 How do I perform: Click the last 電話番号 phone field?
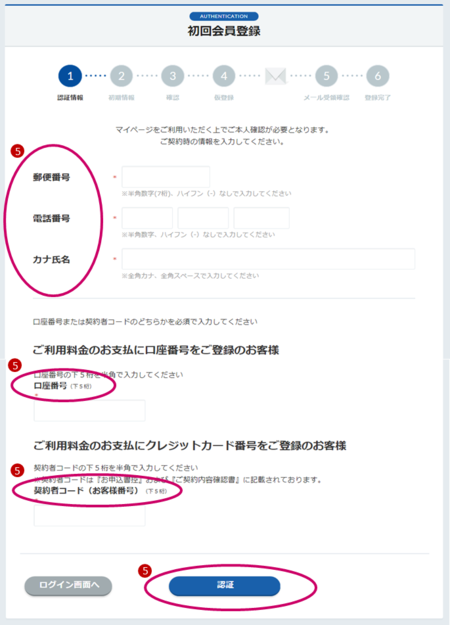click(x=261, y=218)
